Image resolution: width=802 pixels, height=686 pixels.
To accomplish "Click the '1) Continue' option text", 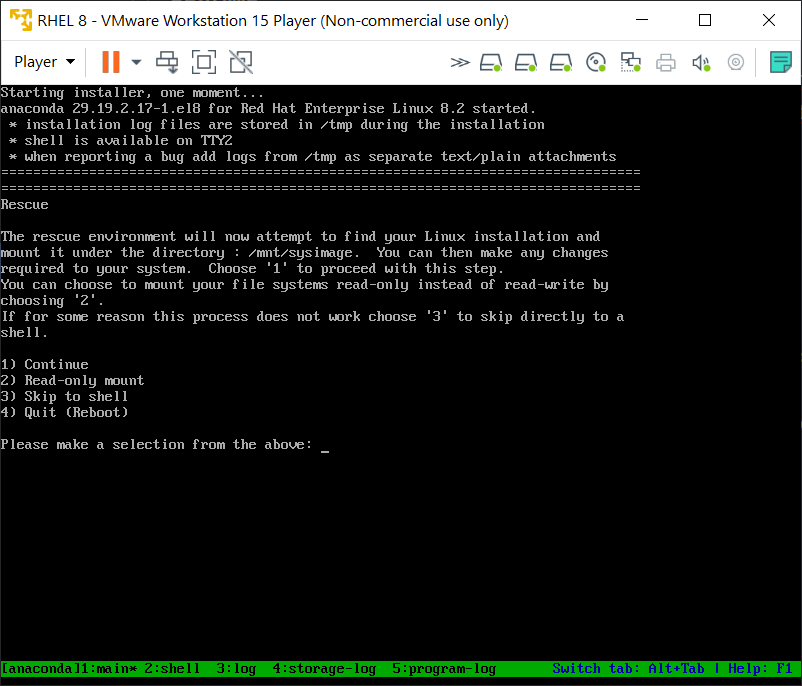I will [x=44, y=364].
